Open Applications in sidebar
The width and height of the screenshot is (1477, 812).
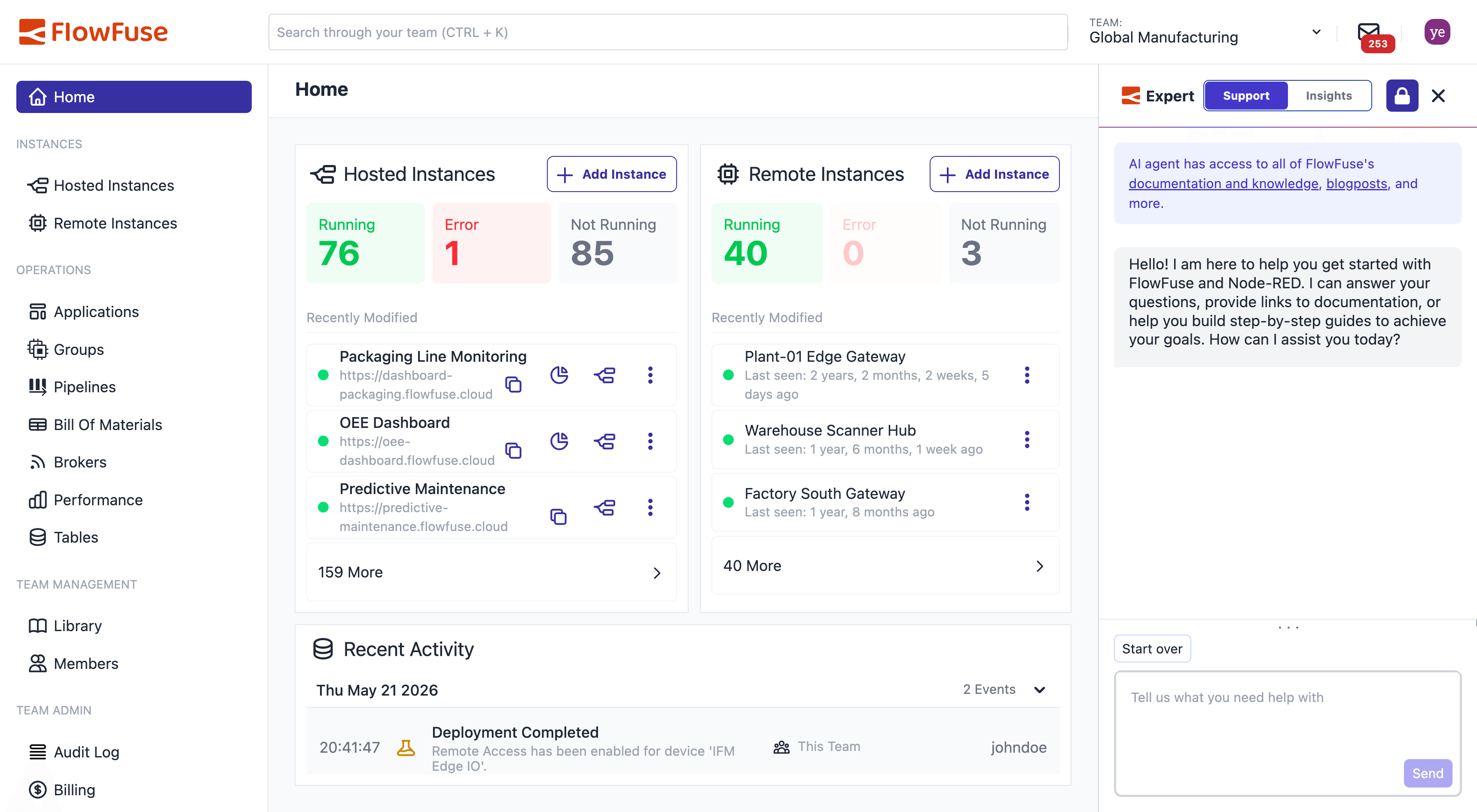click(134, 312)
